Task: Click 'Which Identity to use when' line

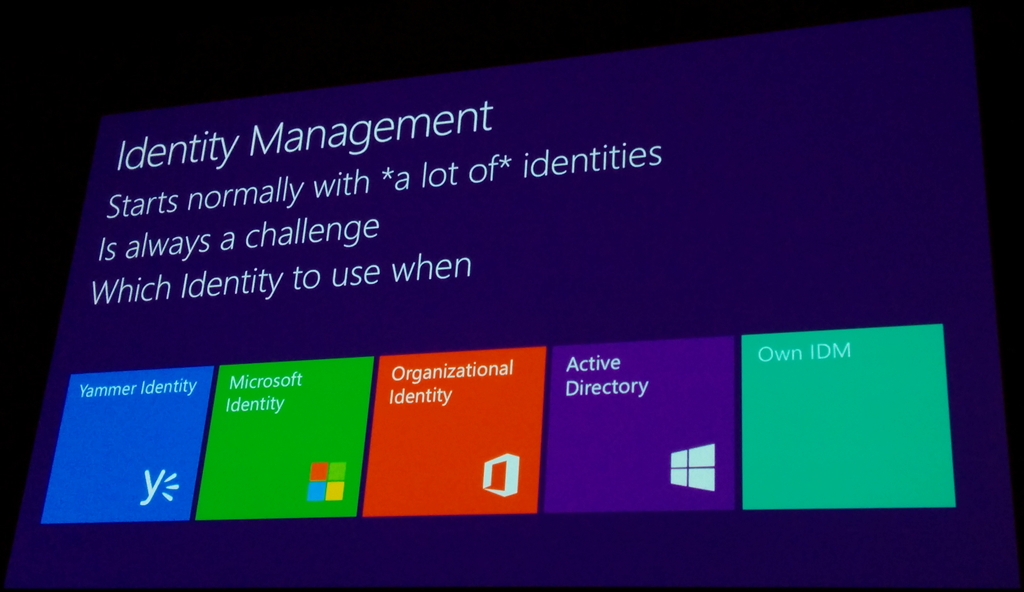Action: point(281,279)
